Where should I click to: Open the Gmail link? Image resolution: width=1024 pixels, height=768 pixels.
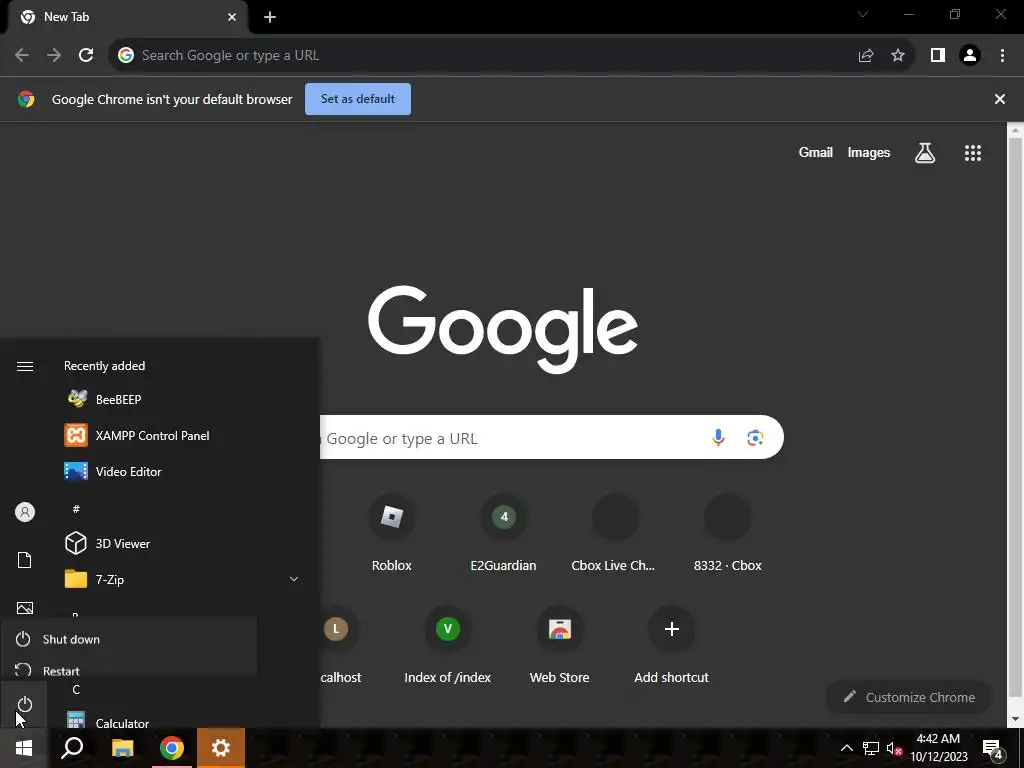coord(815,152)
